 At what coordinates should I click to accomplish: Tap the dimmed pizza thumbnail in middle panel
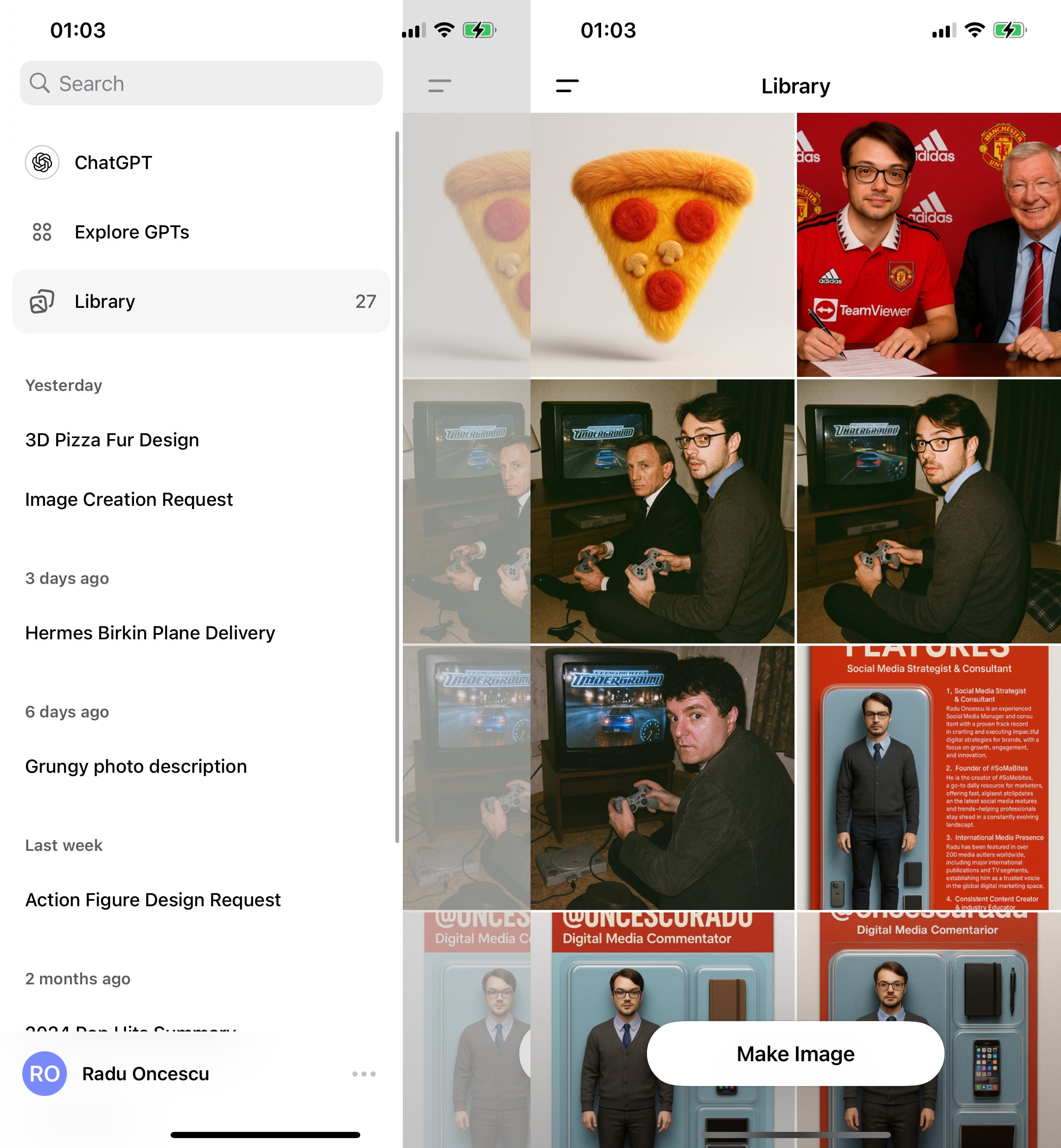click(467, 245)
